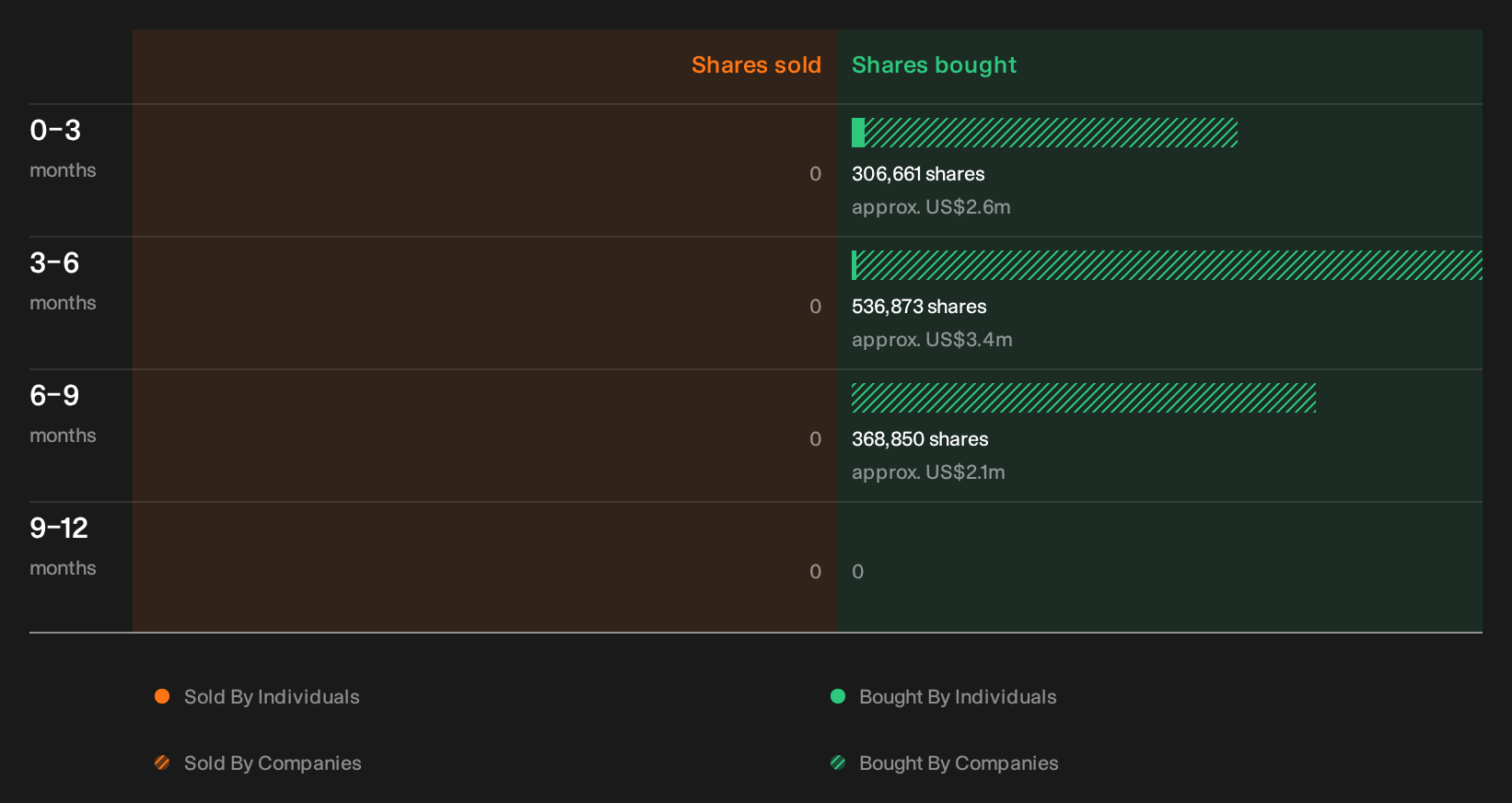The height and width of the screenshot is (803, 1512).
Task: Click the striped Bought By Companies legend icon
Action: tap(838, 762)
